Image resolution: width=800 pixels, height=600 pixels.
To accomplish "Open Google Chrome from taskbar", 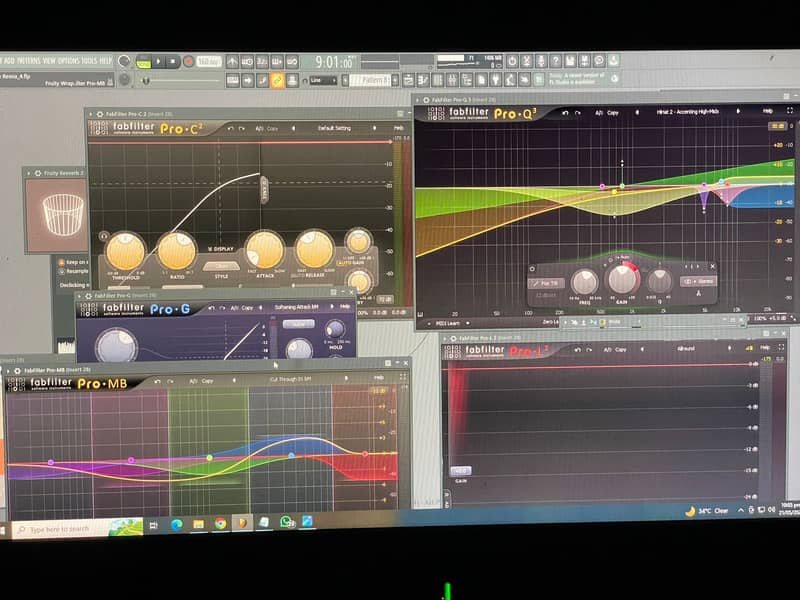I will pos(220,524).
